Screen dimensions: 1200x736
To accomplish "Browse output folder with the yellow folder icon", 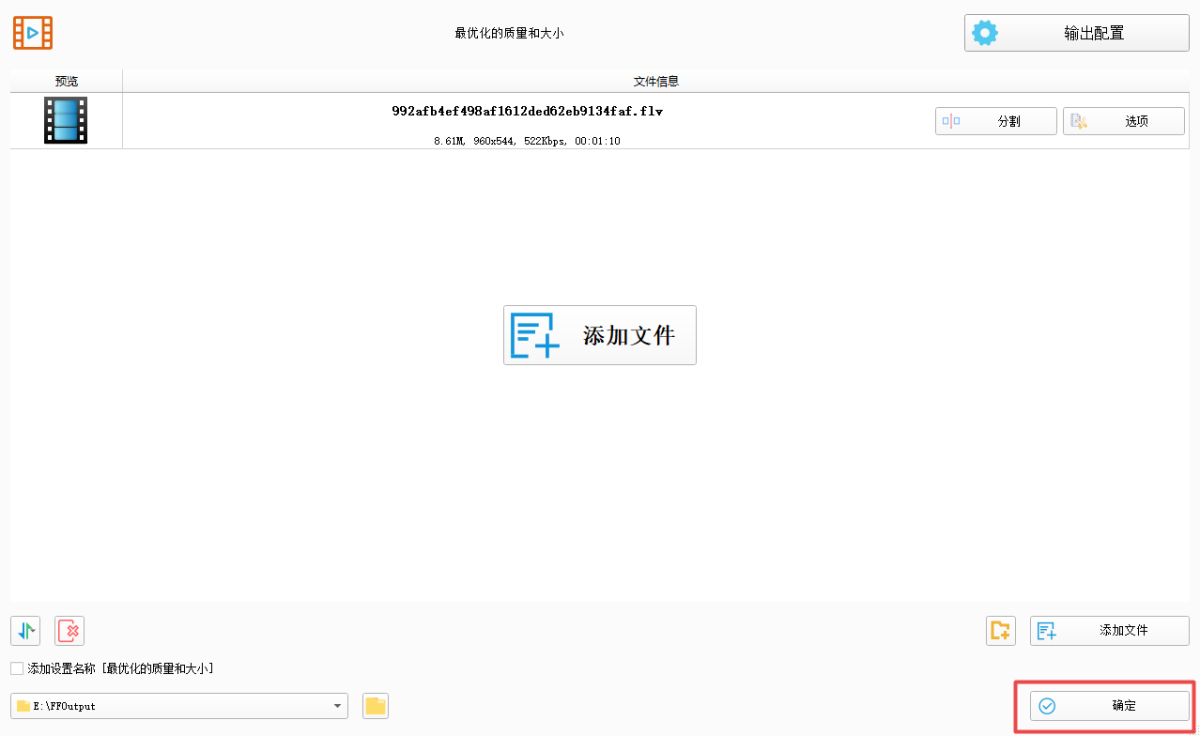I will pyautogui.click(x=375, y=706).
